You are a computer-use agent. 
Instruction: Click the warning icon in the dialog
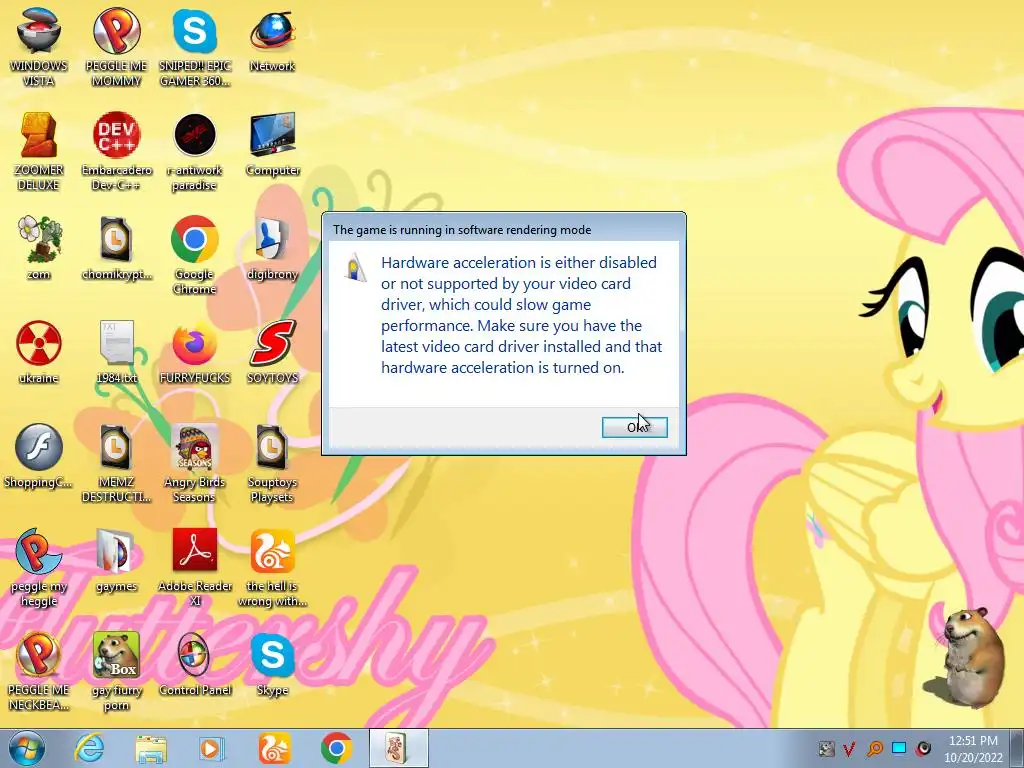click(x=356, y=267)
